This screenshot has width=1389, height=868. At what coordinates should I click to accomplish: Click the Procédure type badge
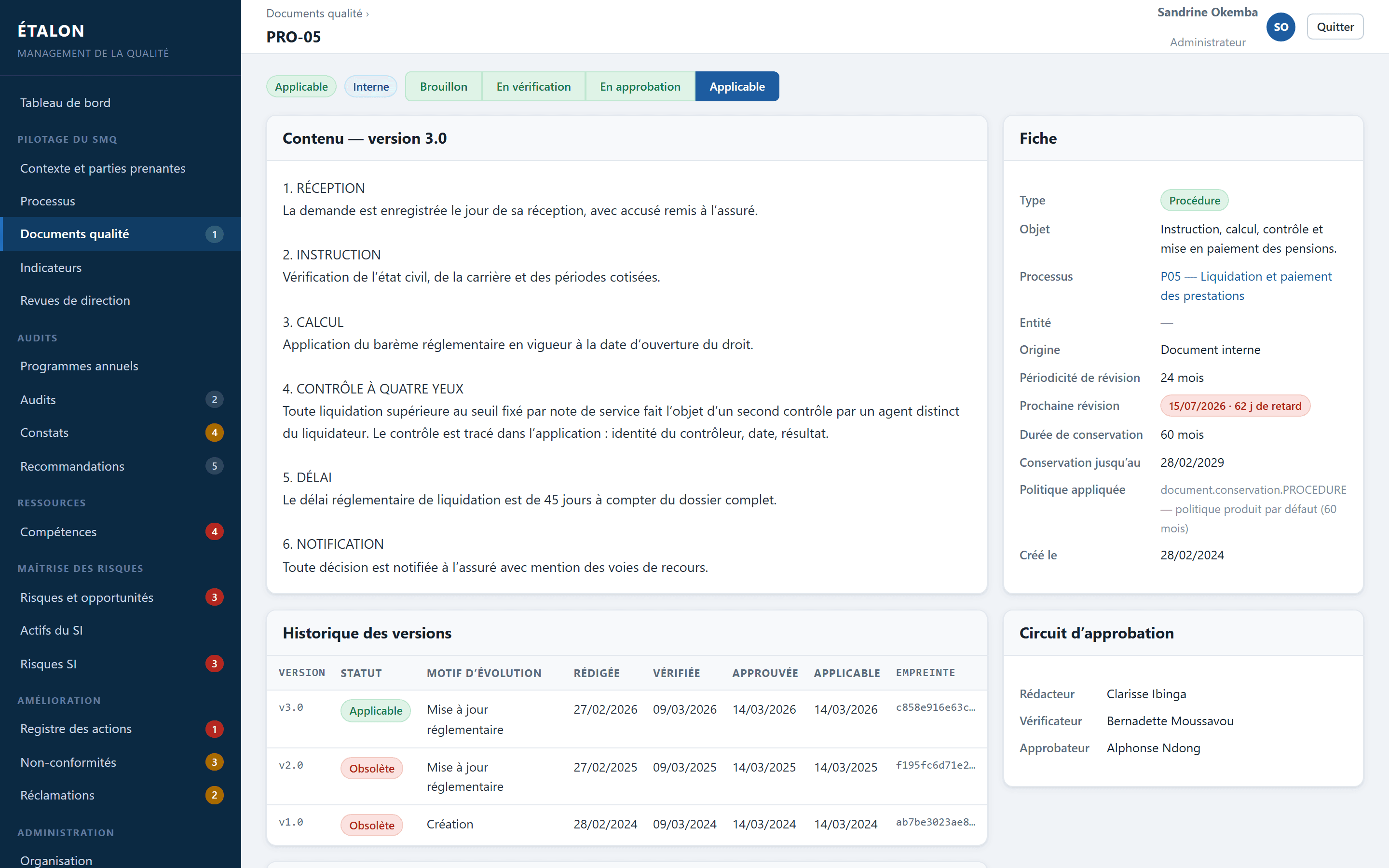tap(1195, 200)
